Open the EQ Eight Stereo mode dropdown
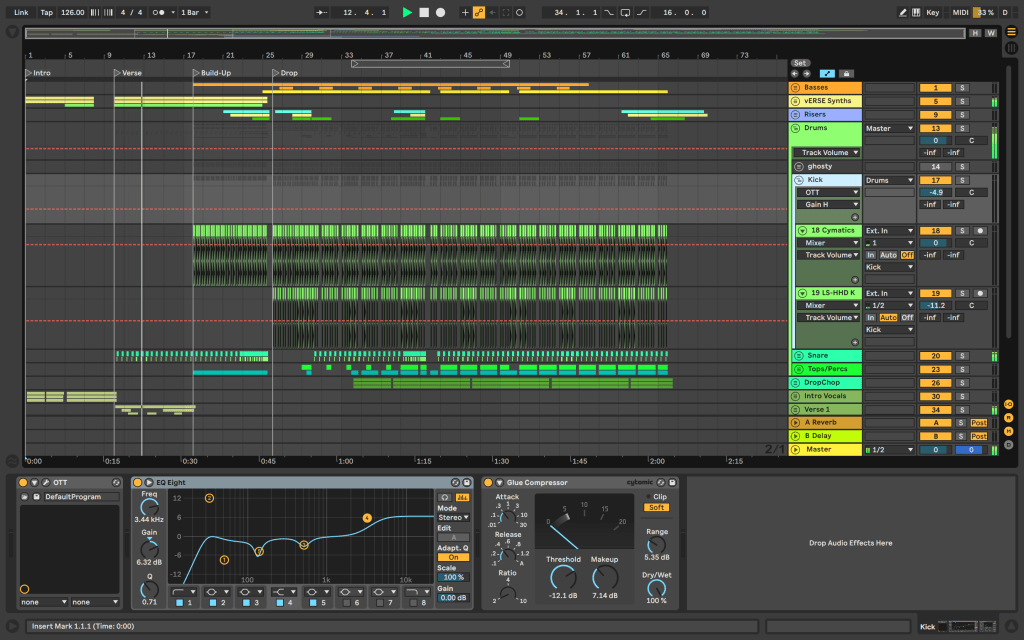 (452, 517)
